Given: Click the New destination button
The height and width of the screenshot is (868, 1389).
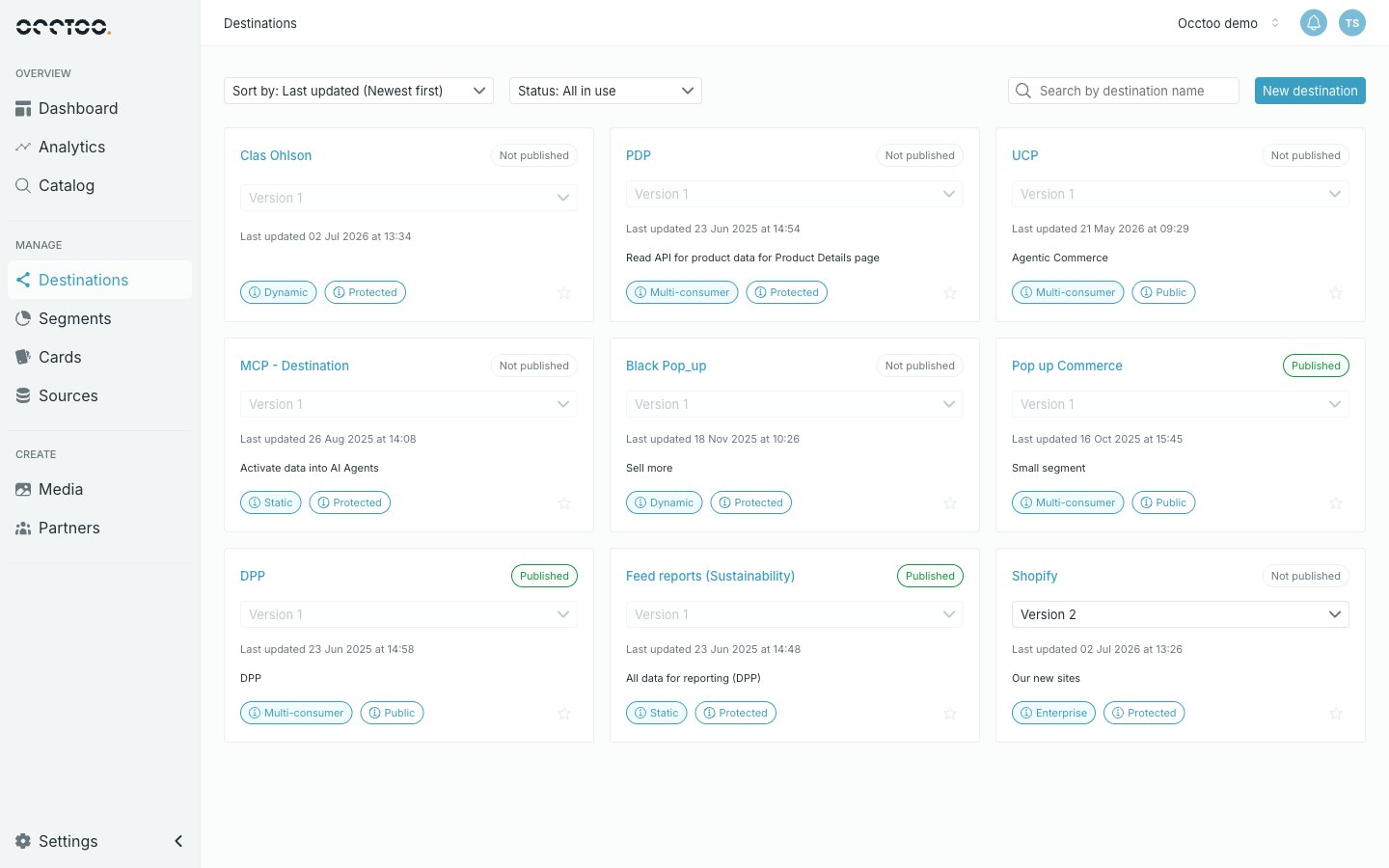Looking at the screenshot, I should click(1310, 91).
